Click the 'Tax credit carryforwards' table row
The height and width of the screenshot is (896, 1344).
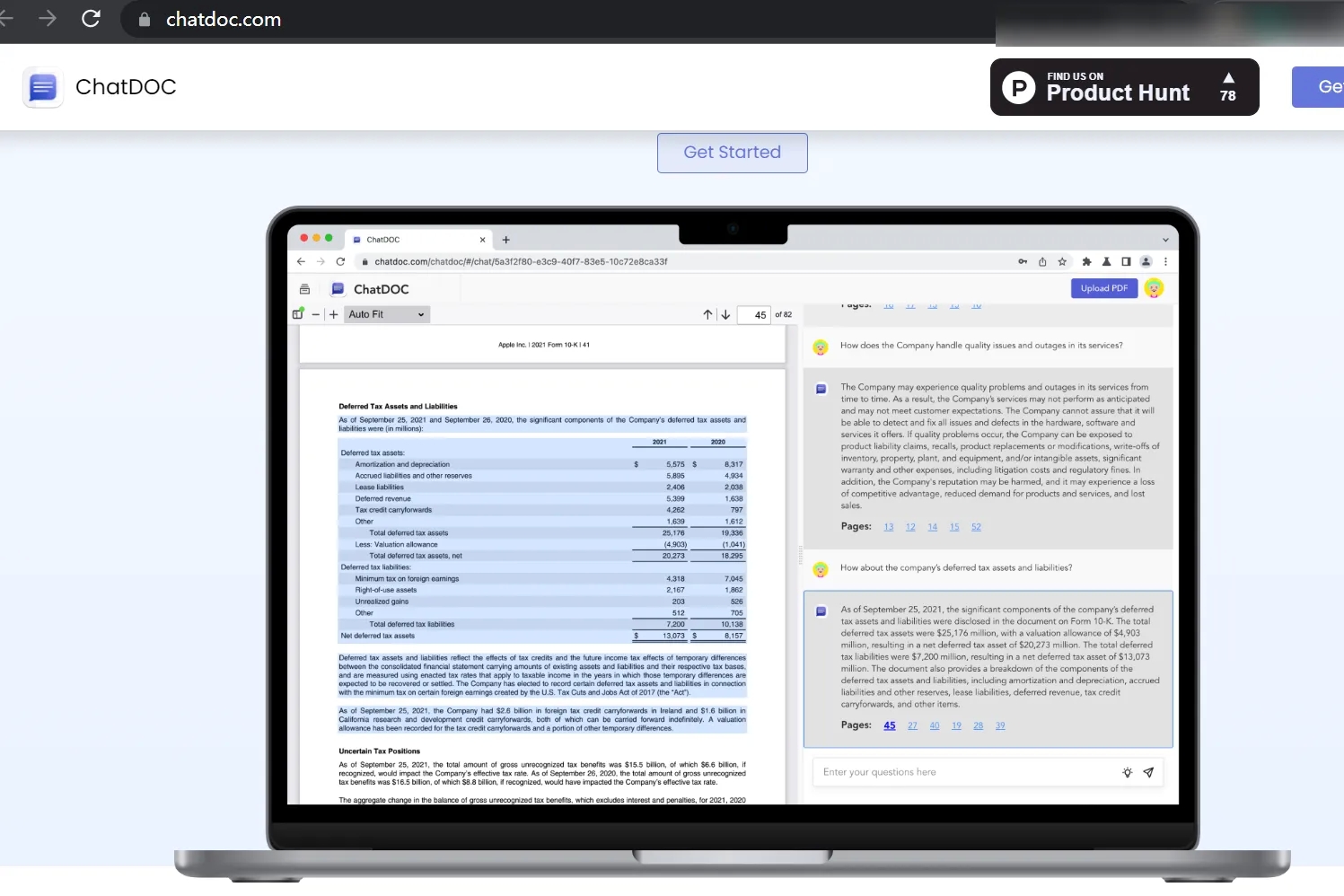click(x=541, y=510)
